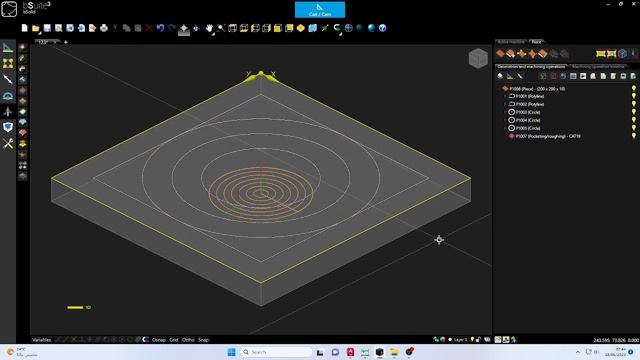The width and height of the screenshot is (640, 360).
Task: Select the protractor measure tool in sidebar
Action: [x=8, y=96]
